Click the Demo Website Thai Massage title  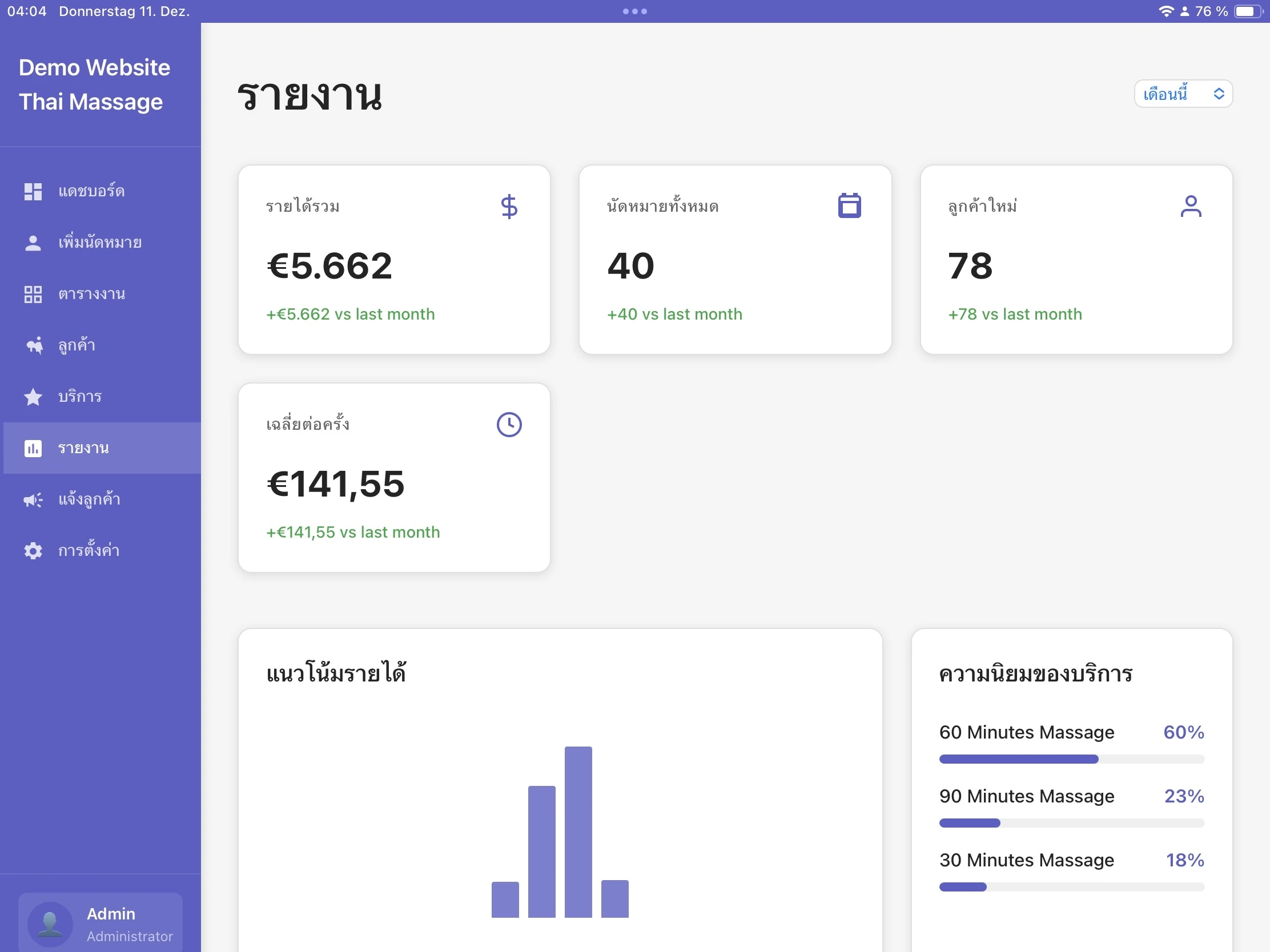pyautogui.click(x=94, y=84)
